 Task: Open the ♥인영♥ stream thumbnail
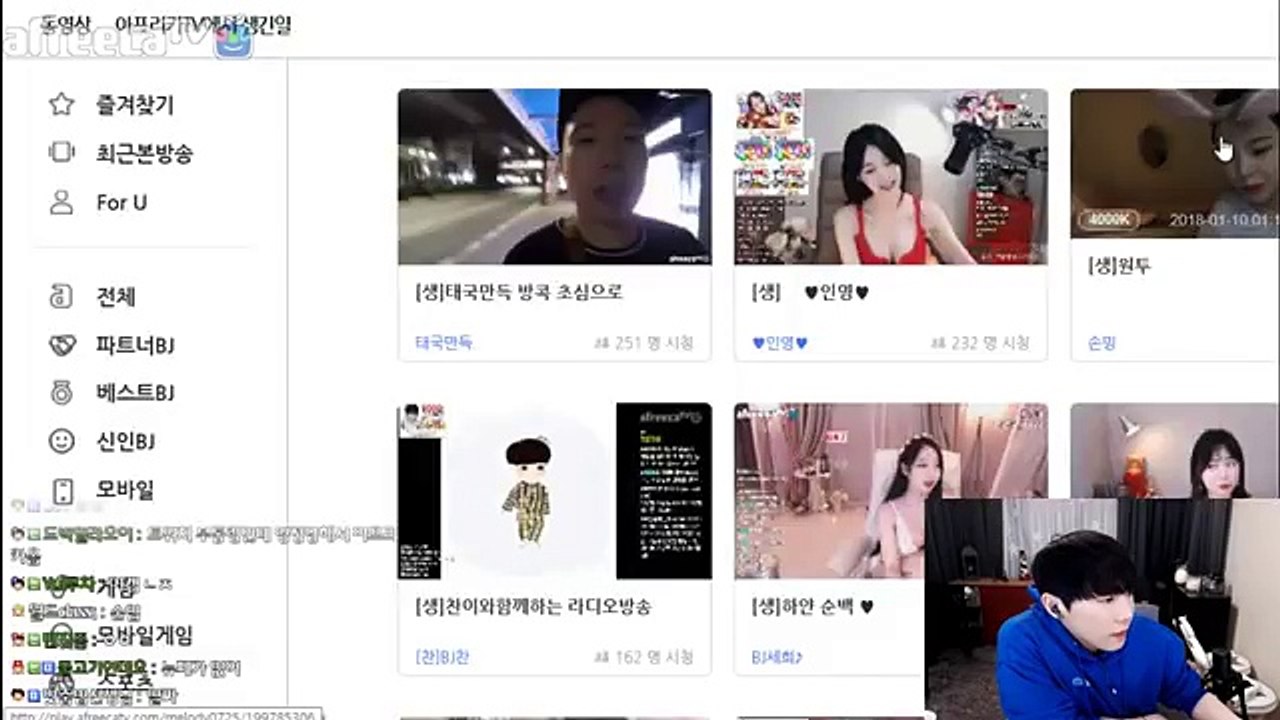click(891, 177)
